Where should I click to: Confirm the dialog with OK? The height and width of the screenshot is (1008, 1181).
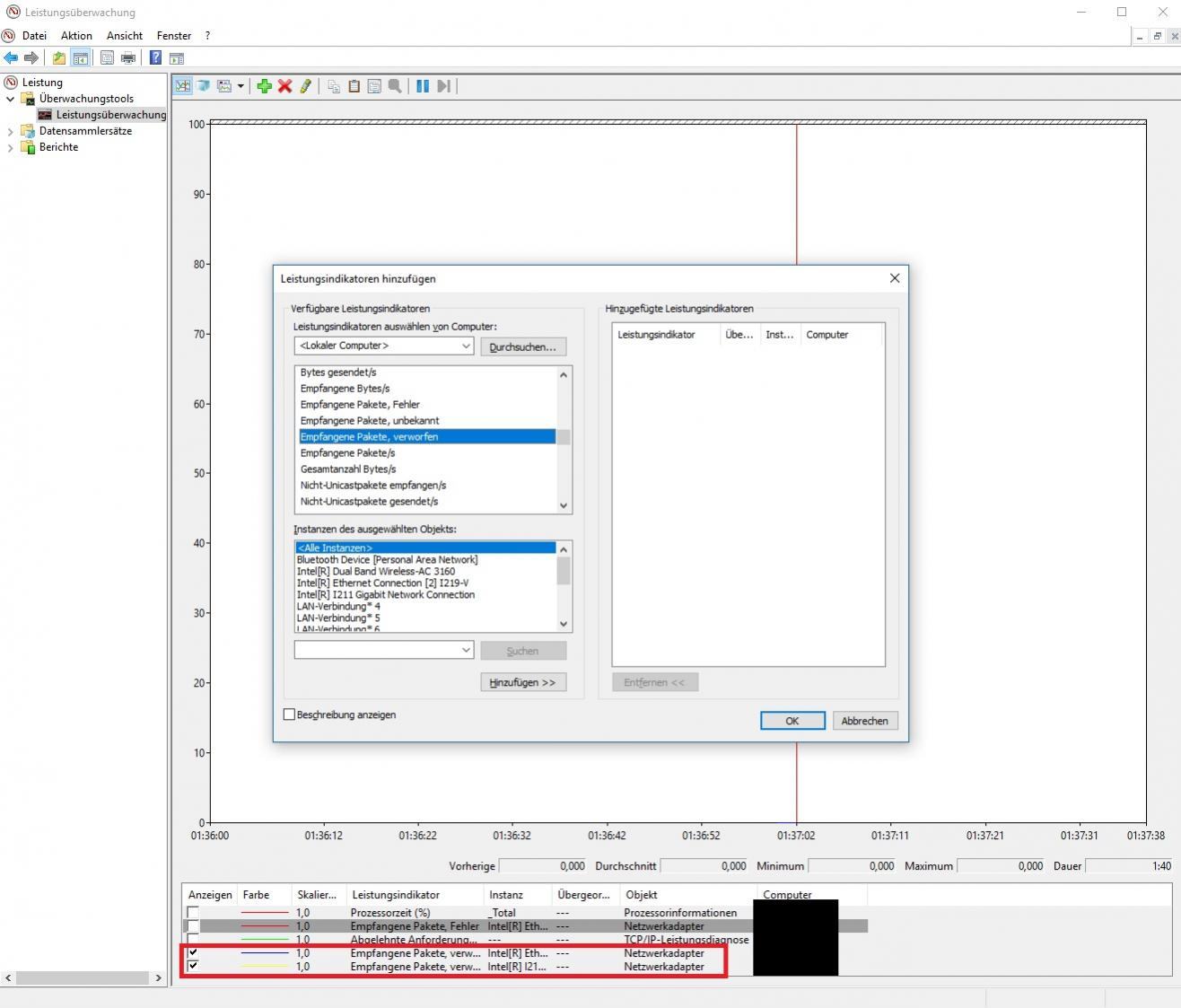tap(792, 721)
